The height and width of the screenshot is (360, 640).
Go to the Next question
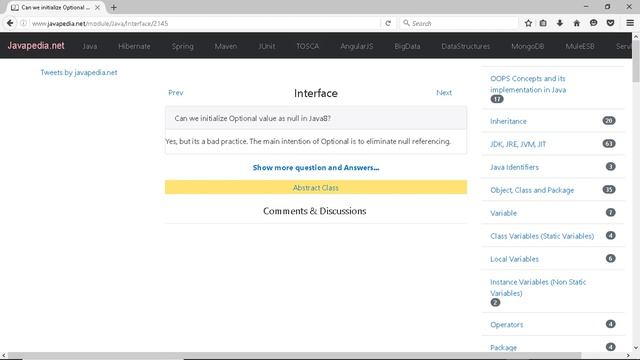[x=444, y=93]
